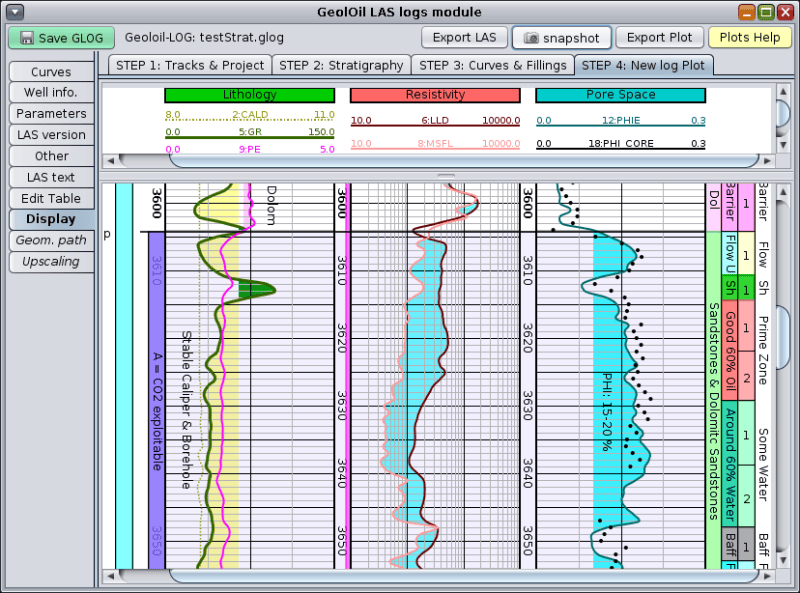
Task: Click the log plot scroll down arrow
Action: pyautogui.click(x=783, y=560)
